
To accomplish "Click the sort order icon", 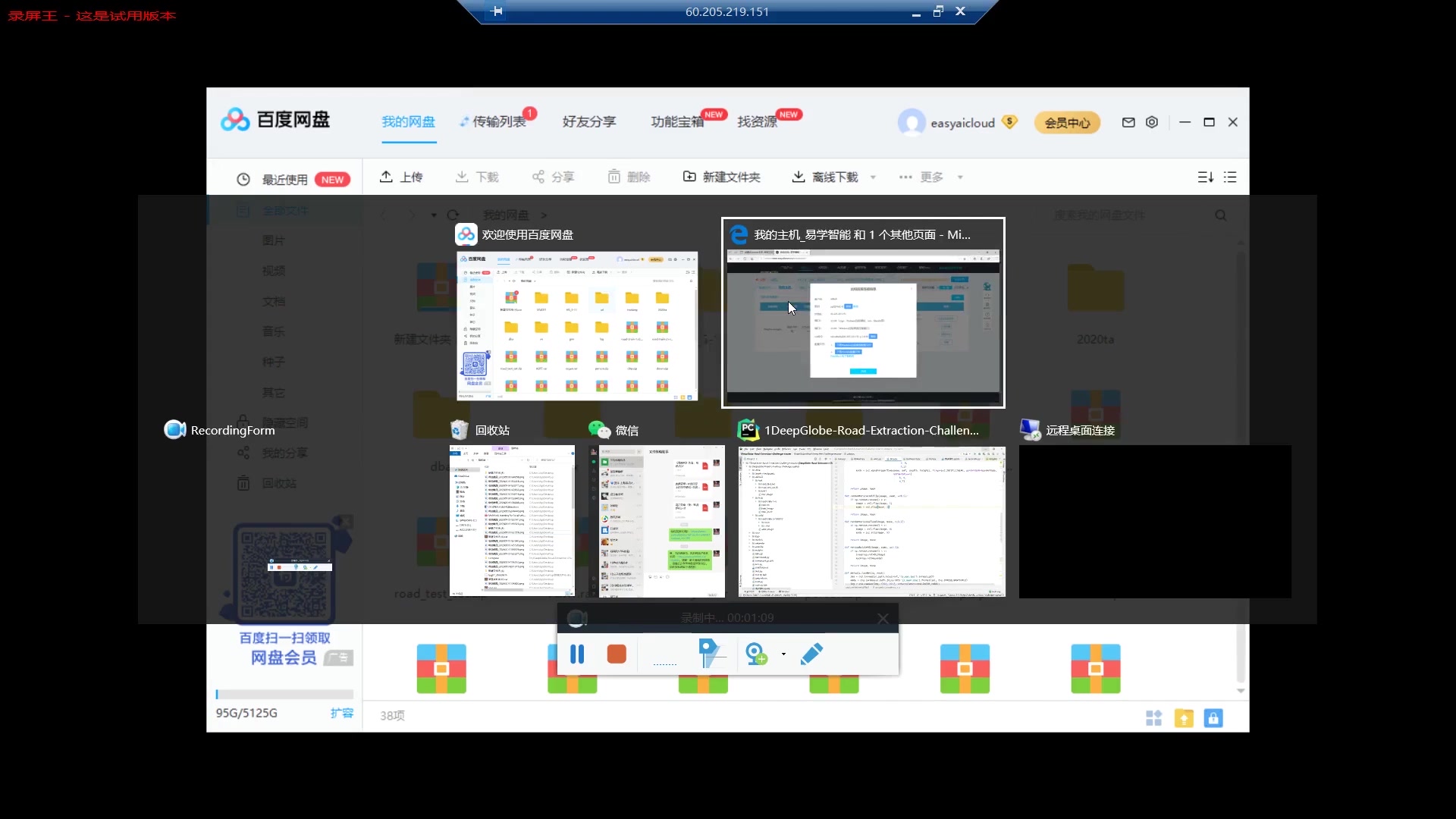I will 1206,177.
